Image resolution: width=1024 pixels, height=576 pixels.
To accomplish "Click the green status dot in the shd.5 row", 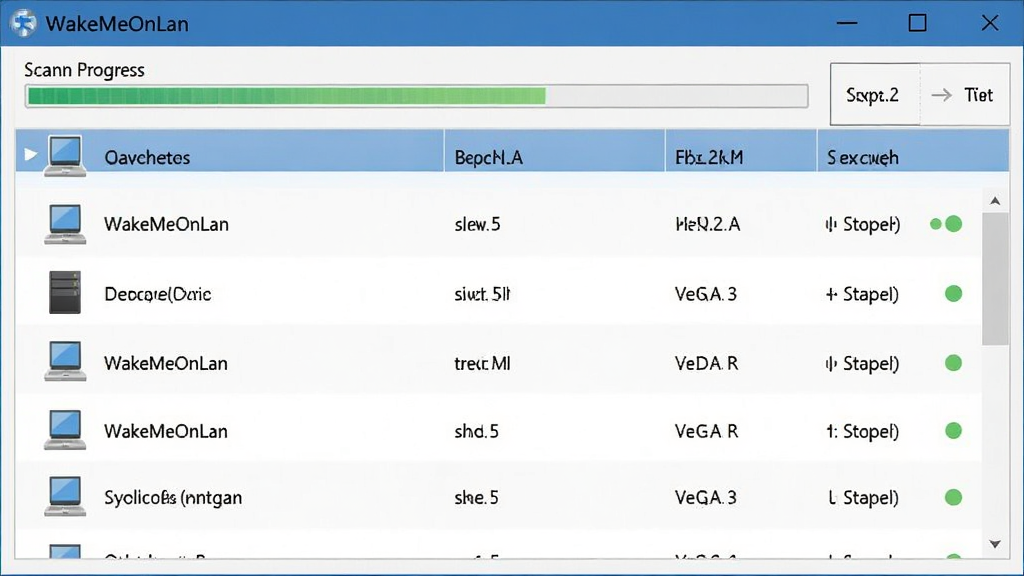I will 953,431.
